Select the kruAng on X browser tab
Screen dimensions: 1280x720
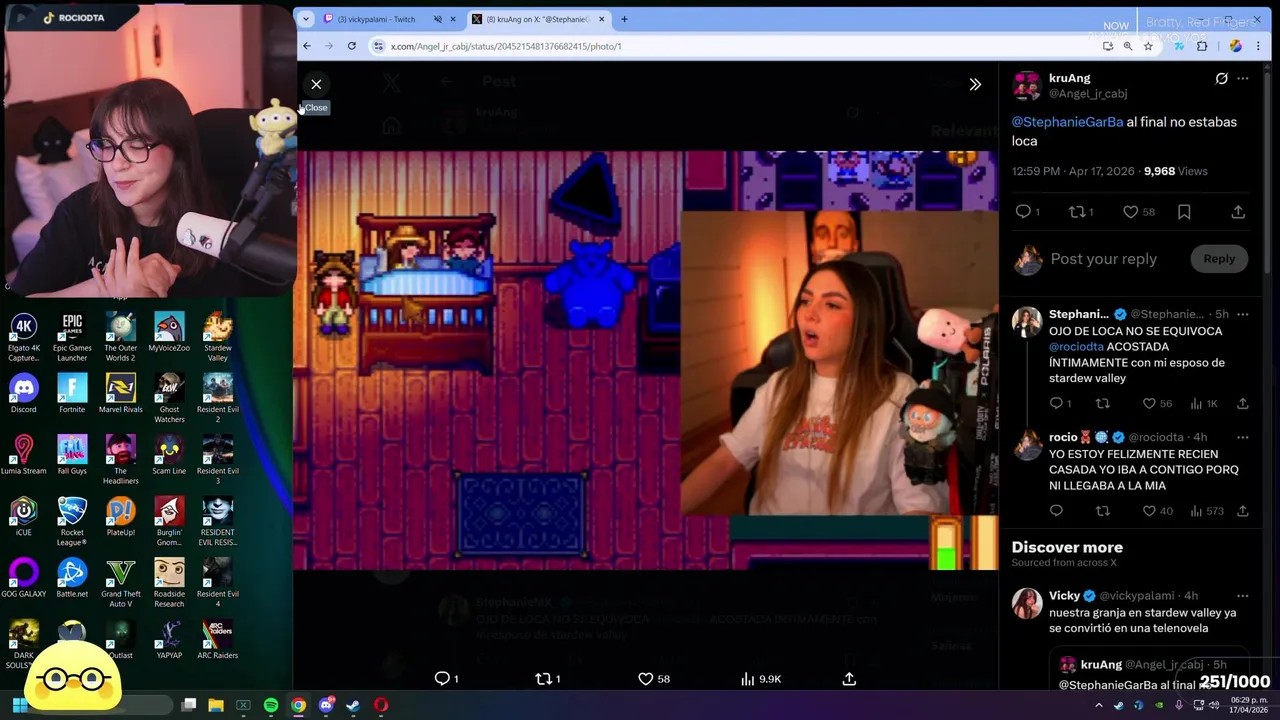[x=538, y=19]
